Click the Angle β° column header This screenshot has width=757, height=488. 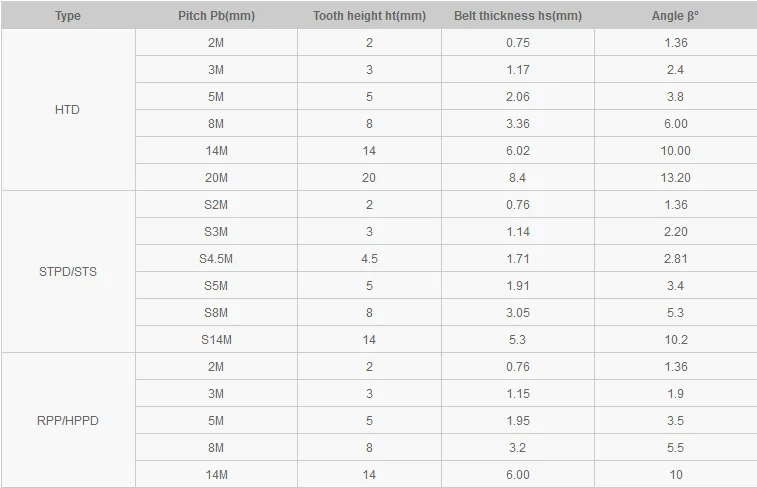pos(675,16)
